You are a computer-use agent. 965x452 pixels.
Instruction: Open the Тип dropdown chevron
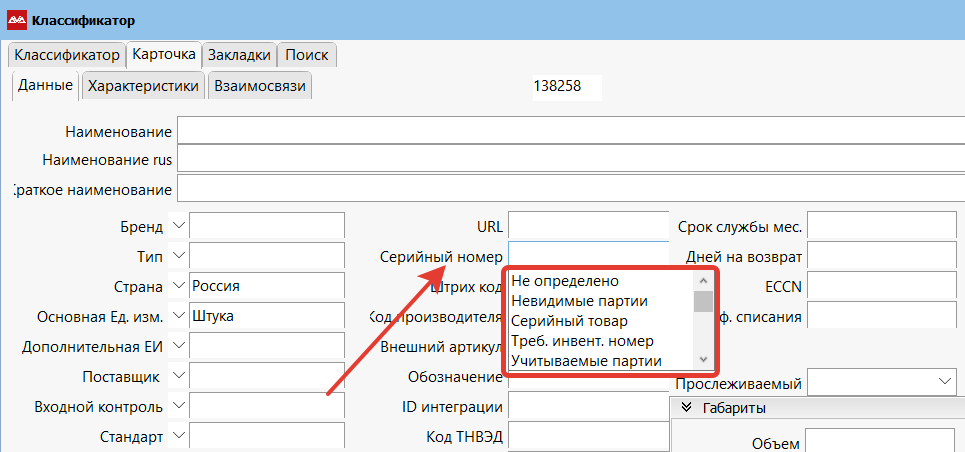pos(178,257)
